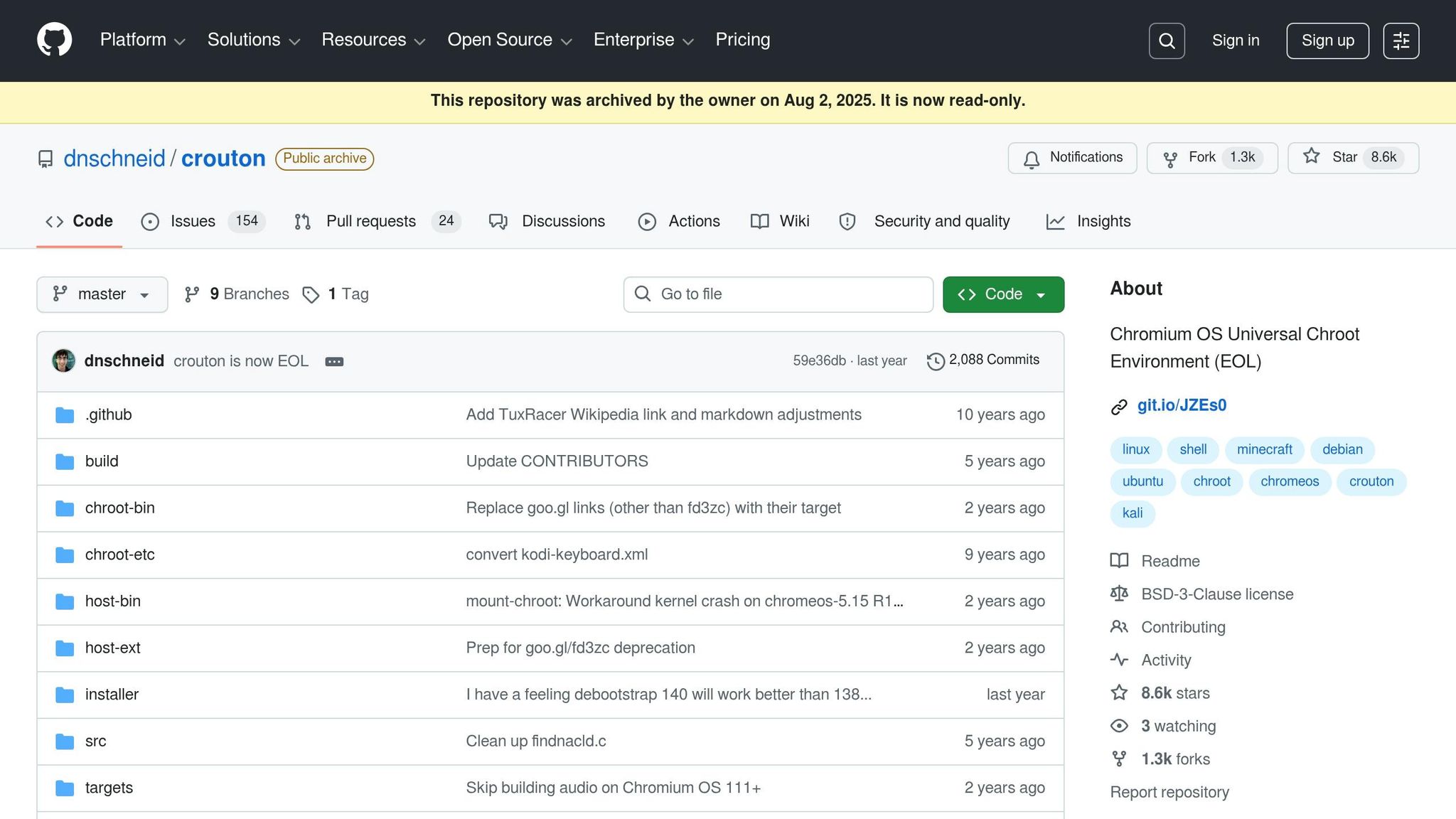Open the Actions tab
This screenshot has width=1456, height=819.
[x=679, y=221]
